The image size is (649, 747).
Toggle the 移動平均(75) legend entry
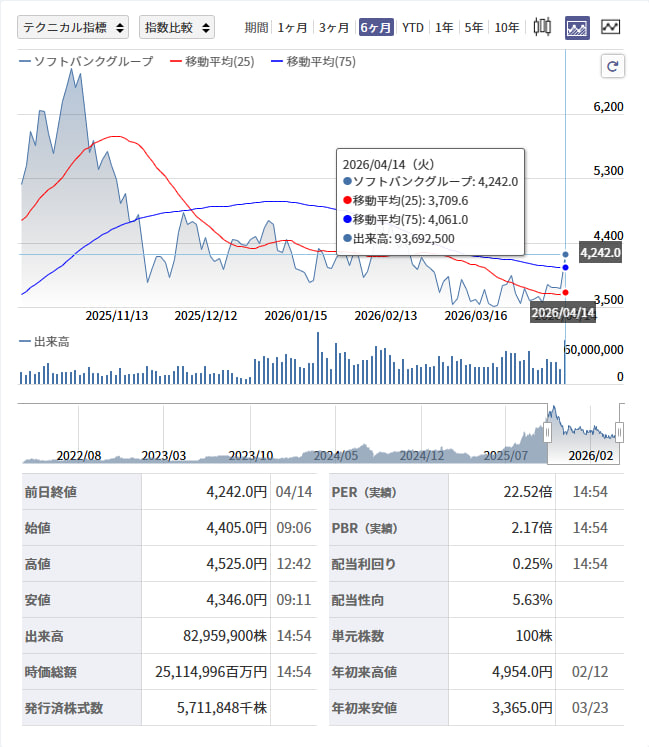tap(314, 61)
